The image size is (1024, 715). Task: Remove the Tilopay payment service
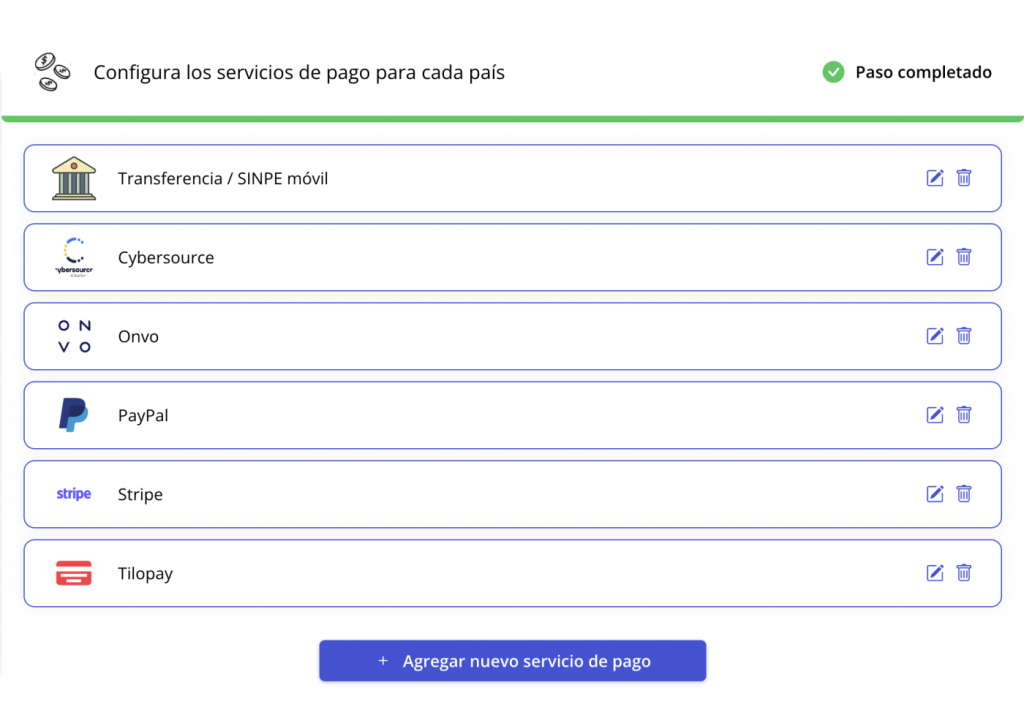point(964,573)
